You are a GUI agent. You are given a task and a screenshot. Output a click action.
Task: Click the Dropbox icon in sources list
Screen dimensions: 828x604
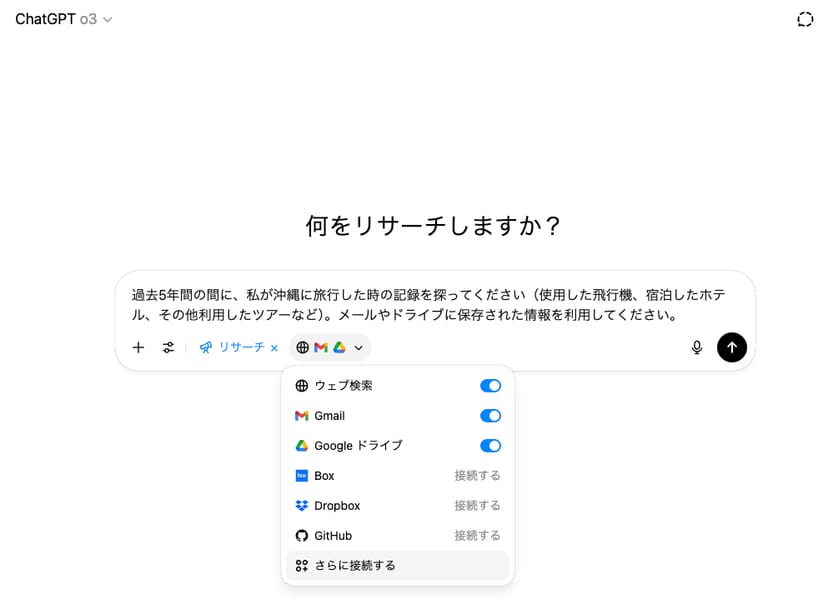pyautogui.click(x=302, y=506)
